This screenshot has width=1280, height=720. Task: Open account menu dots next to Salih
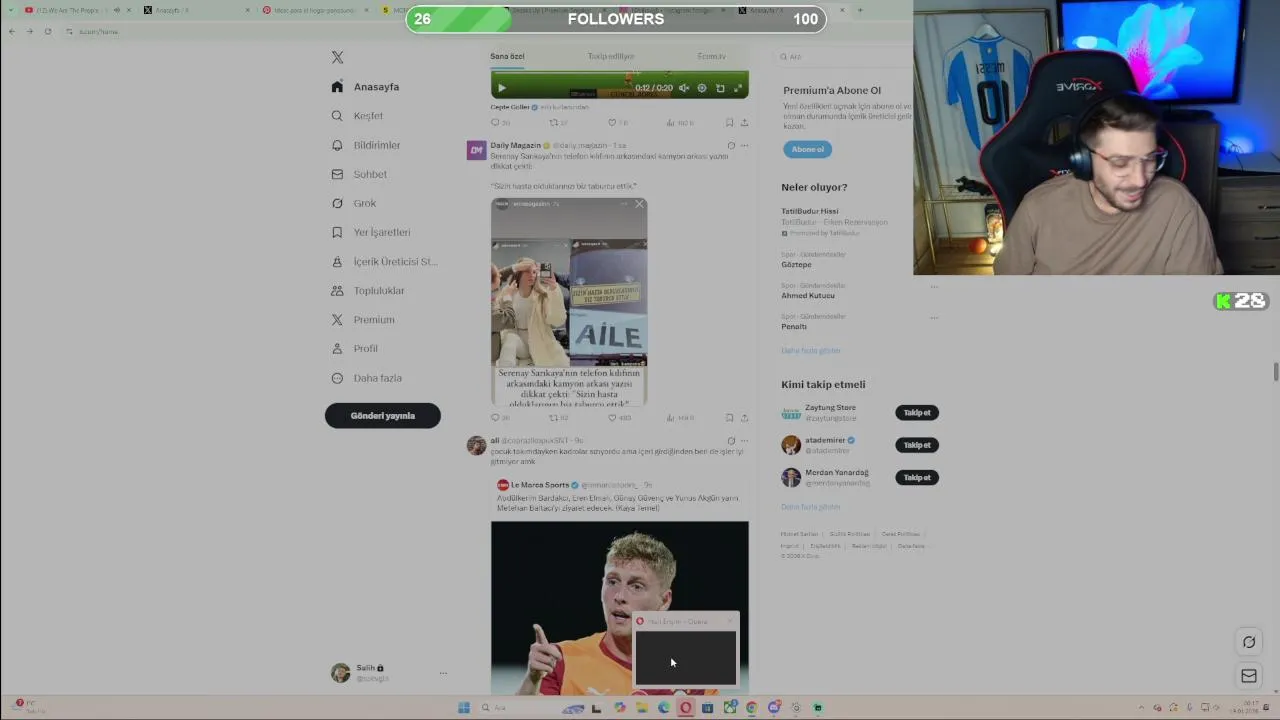(443, 673)
